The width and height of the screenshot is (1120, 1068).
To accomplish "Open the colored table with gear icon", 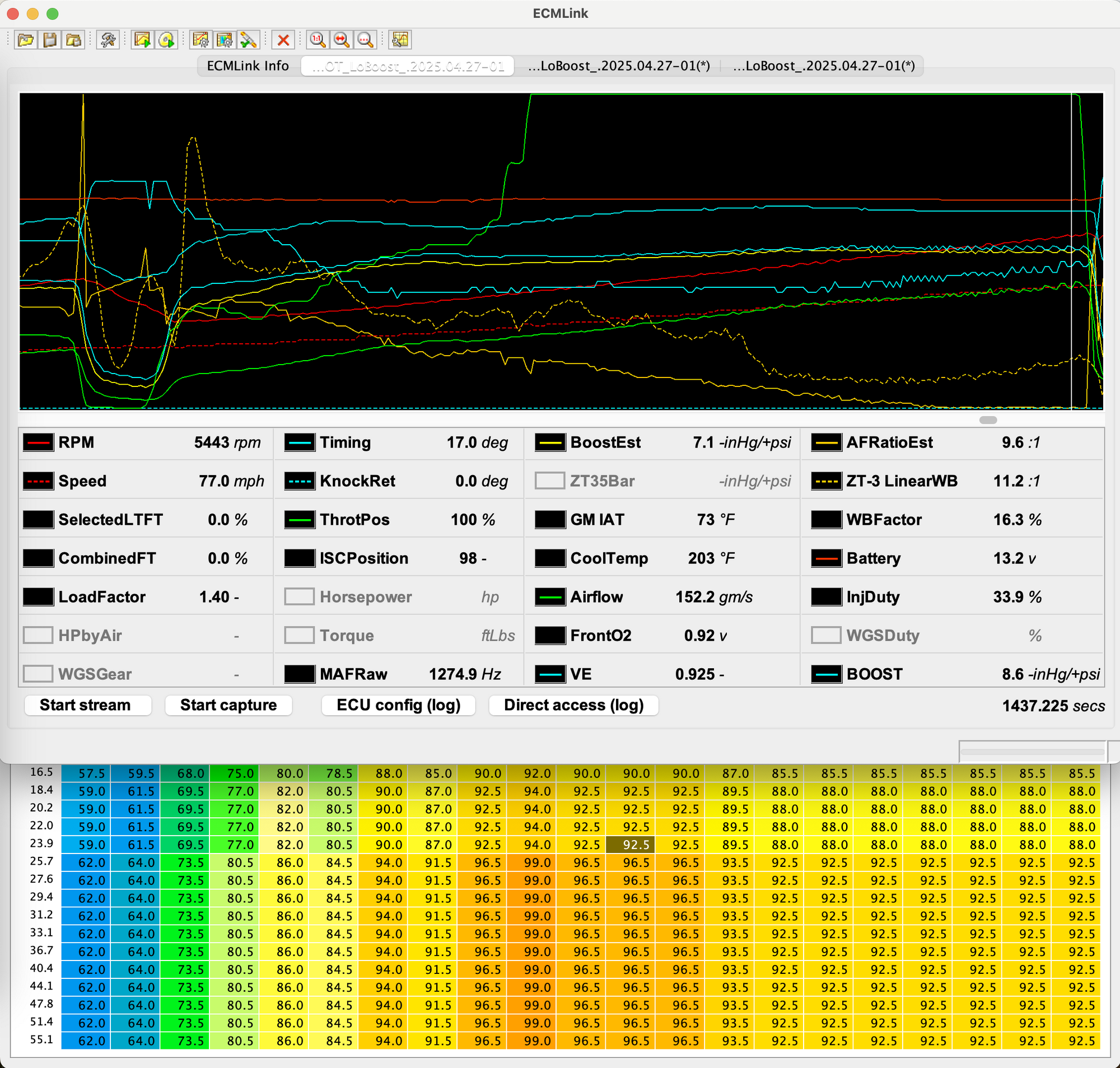I will point(225,40).
